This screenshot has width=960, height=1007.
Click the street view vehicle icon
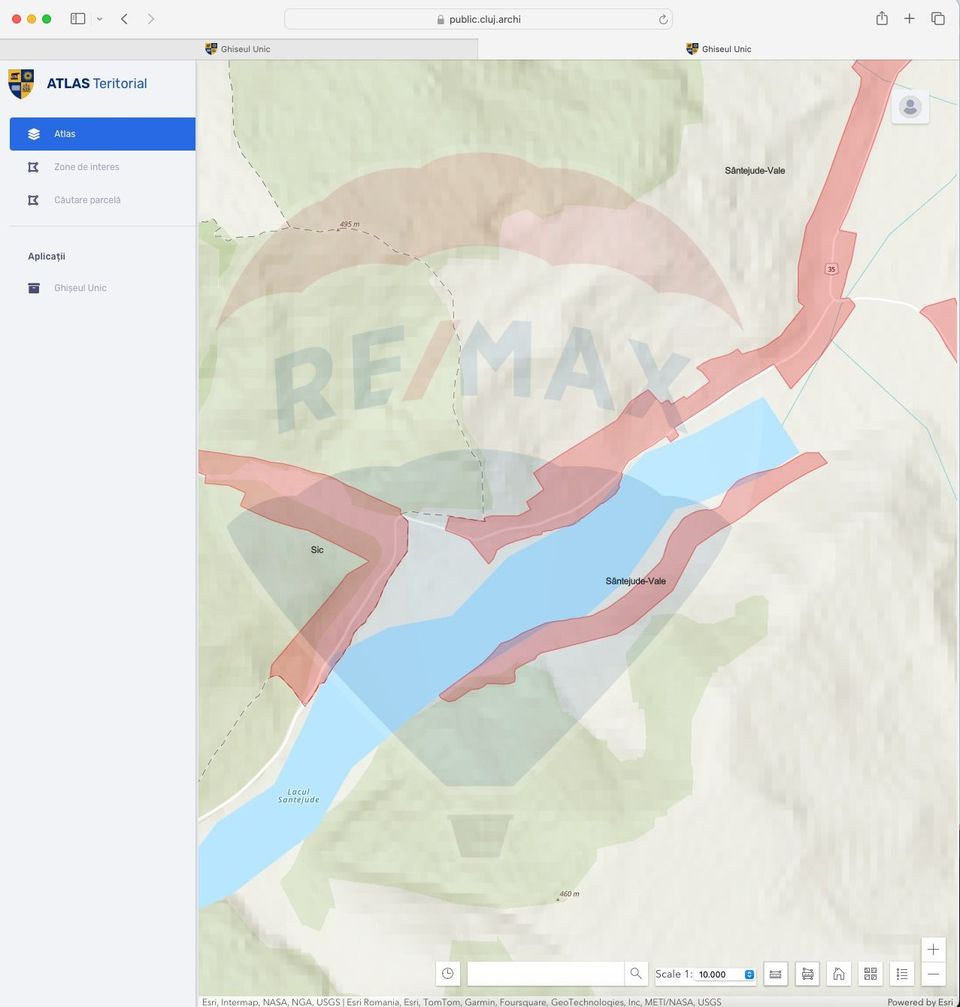(807, 973)
